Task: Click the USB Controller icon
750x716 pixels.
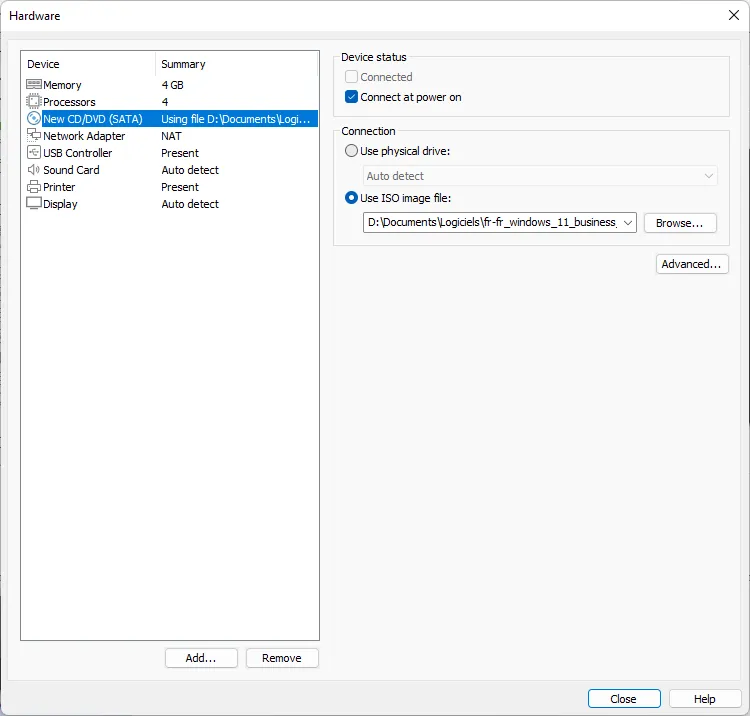Action: 34,153
